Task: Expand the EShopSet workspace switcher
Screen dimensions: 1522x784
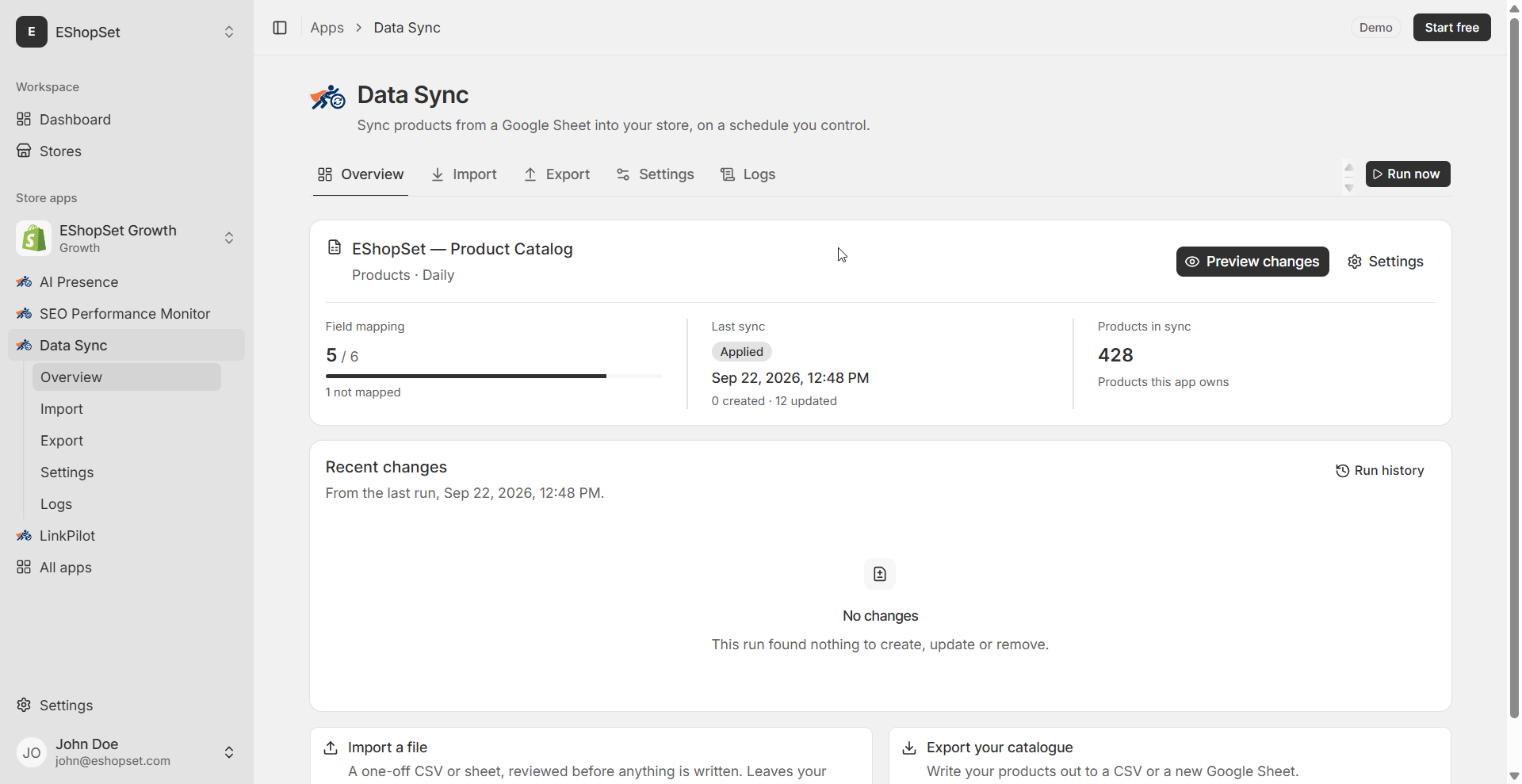Action: point(229,32)
